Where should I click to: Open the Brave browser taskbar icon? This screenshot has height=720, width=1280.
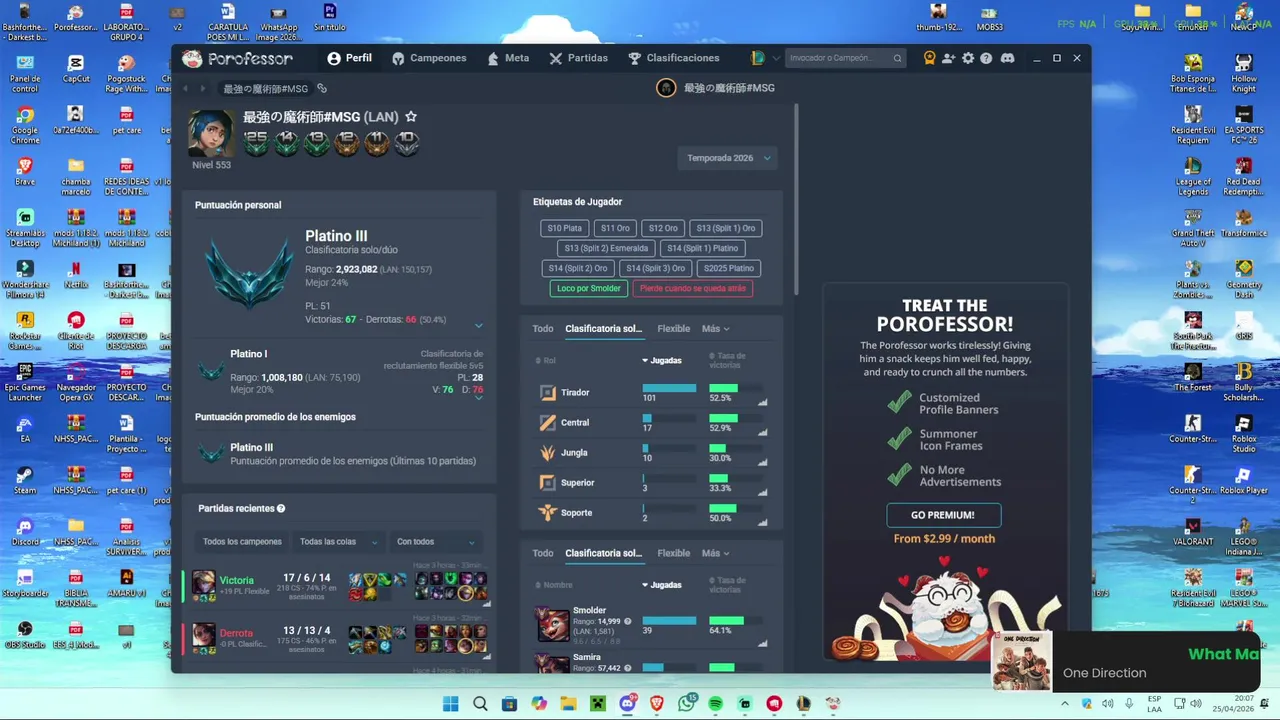point(657,704)
